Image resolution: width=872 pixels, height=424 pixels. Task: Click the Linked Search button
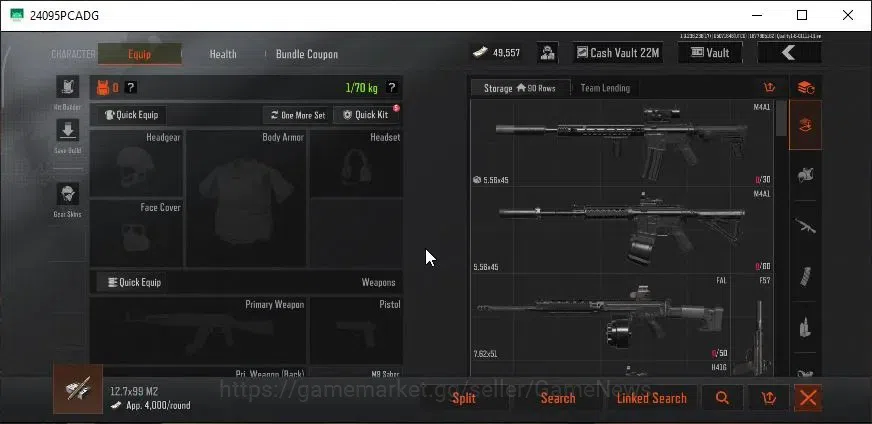pyautogui.click(x=651, y=398)
